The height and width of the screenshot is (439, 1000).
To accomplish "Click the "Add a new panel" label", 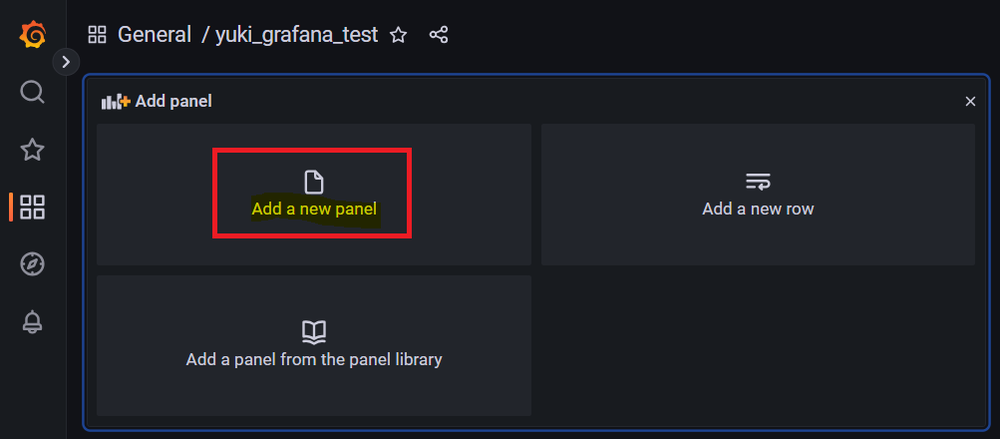I will 314,209.
